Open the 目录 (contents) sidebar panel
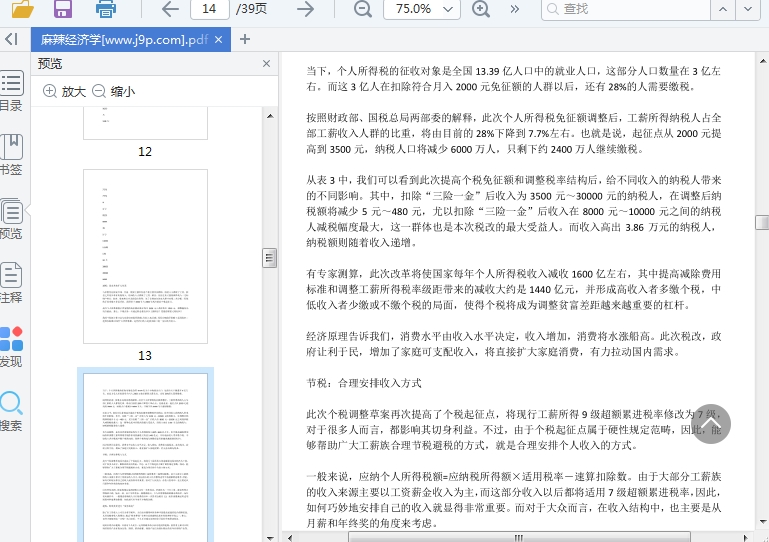 (x=11, y=90)
